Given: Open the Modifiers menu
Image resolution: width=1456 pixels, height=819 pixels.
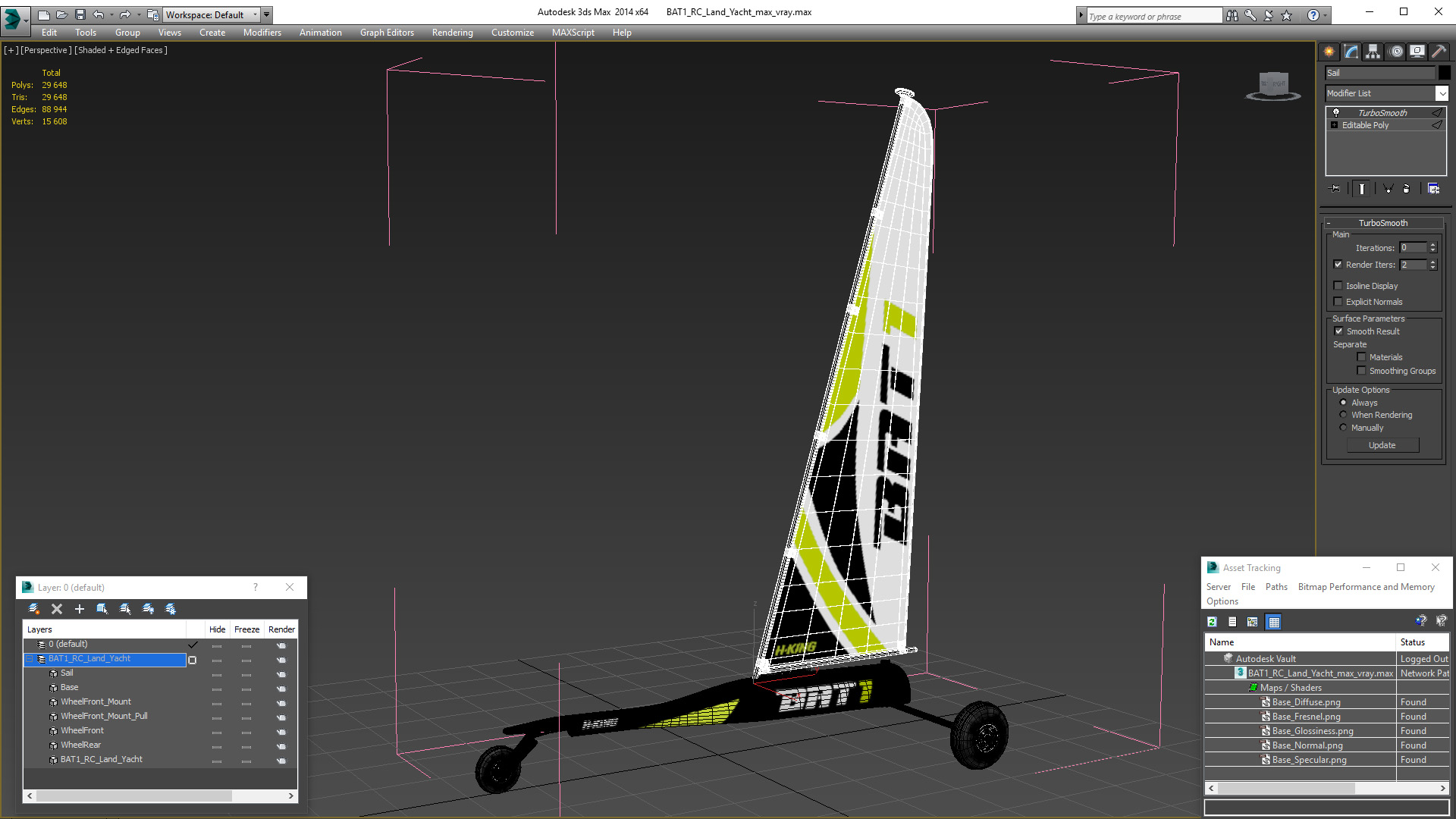Looking at the screenshot, I should 262,33.
